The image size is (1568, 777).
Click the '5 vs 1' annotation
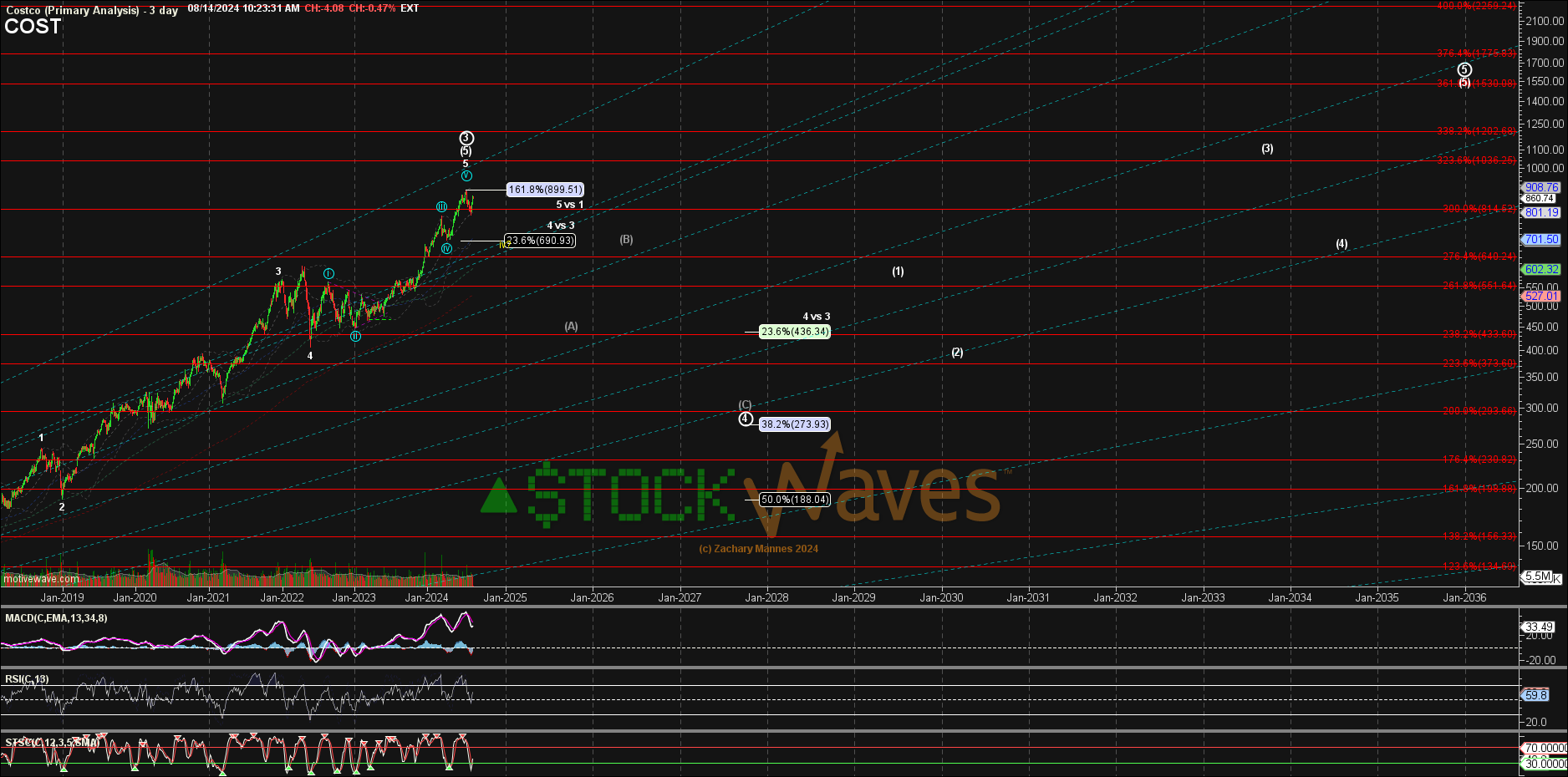tap(570, 205)
